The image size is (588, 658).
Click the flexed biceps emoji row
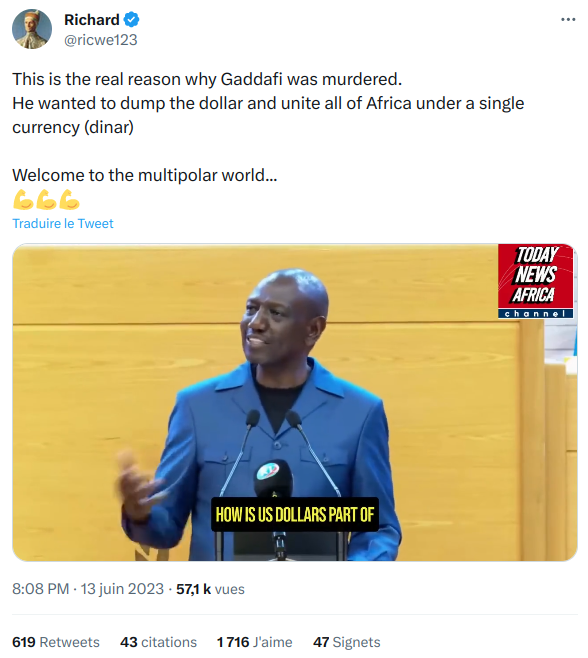(46, 199)
